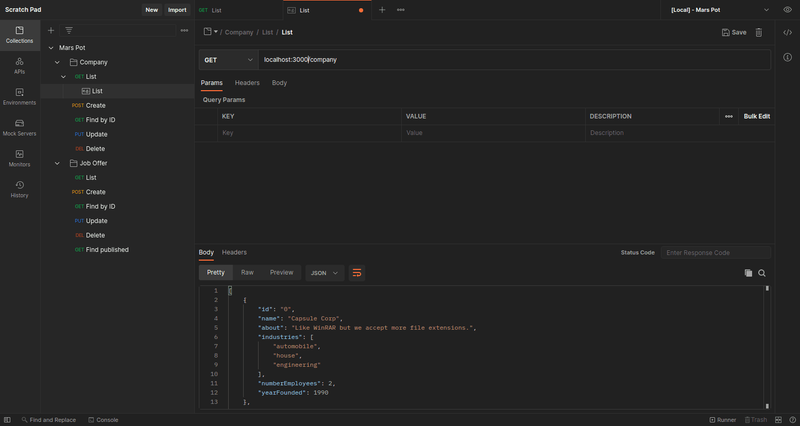800x426 pixels.
Task: Open the GET method dropdown
Action: tap(228, 60)
